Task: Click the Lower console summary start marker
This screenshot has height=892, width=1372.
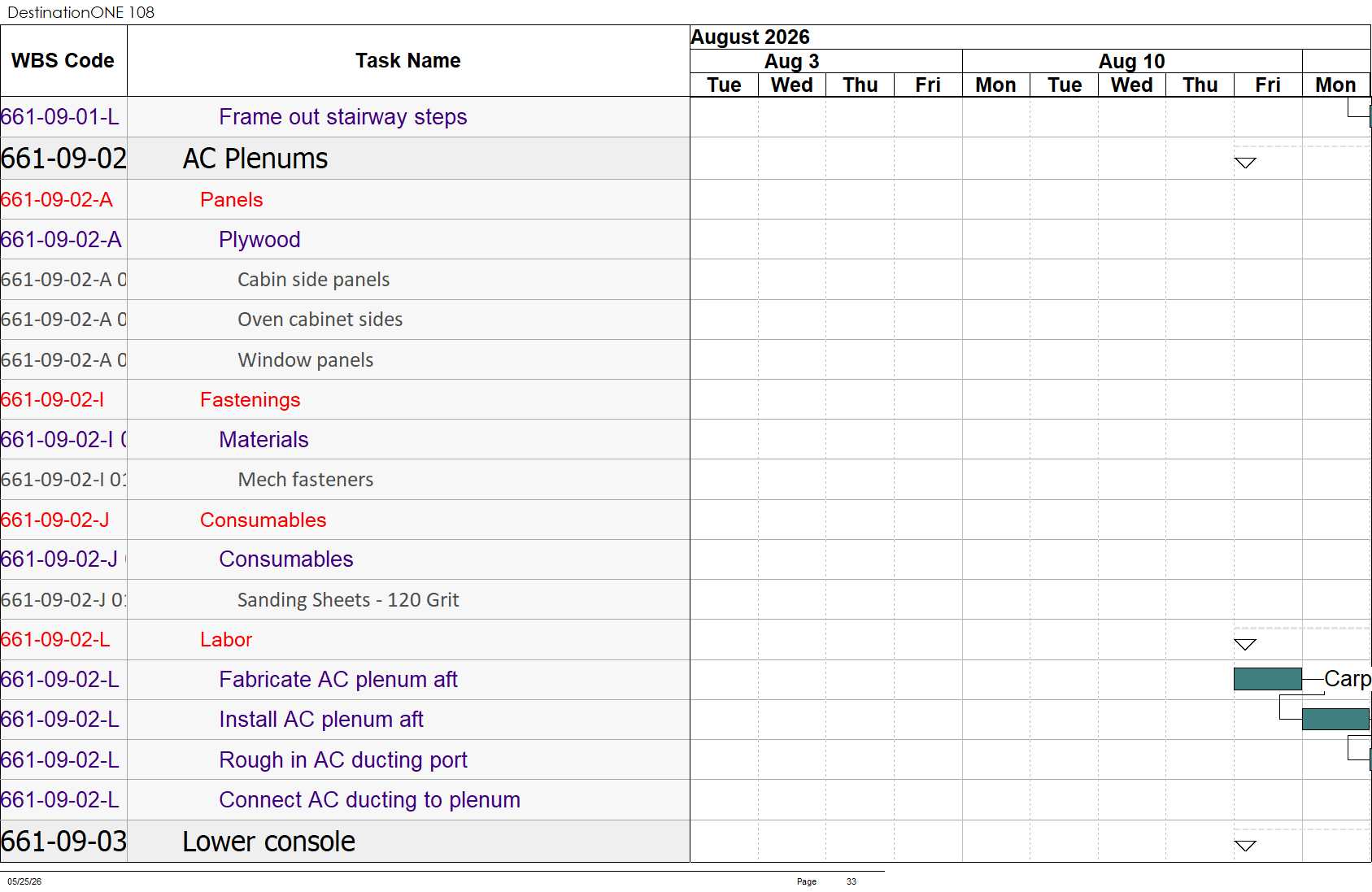Action: [x=1245, y=846]
